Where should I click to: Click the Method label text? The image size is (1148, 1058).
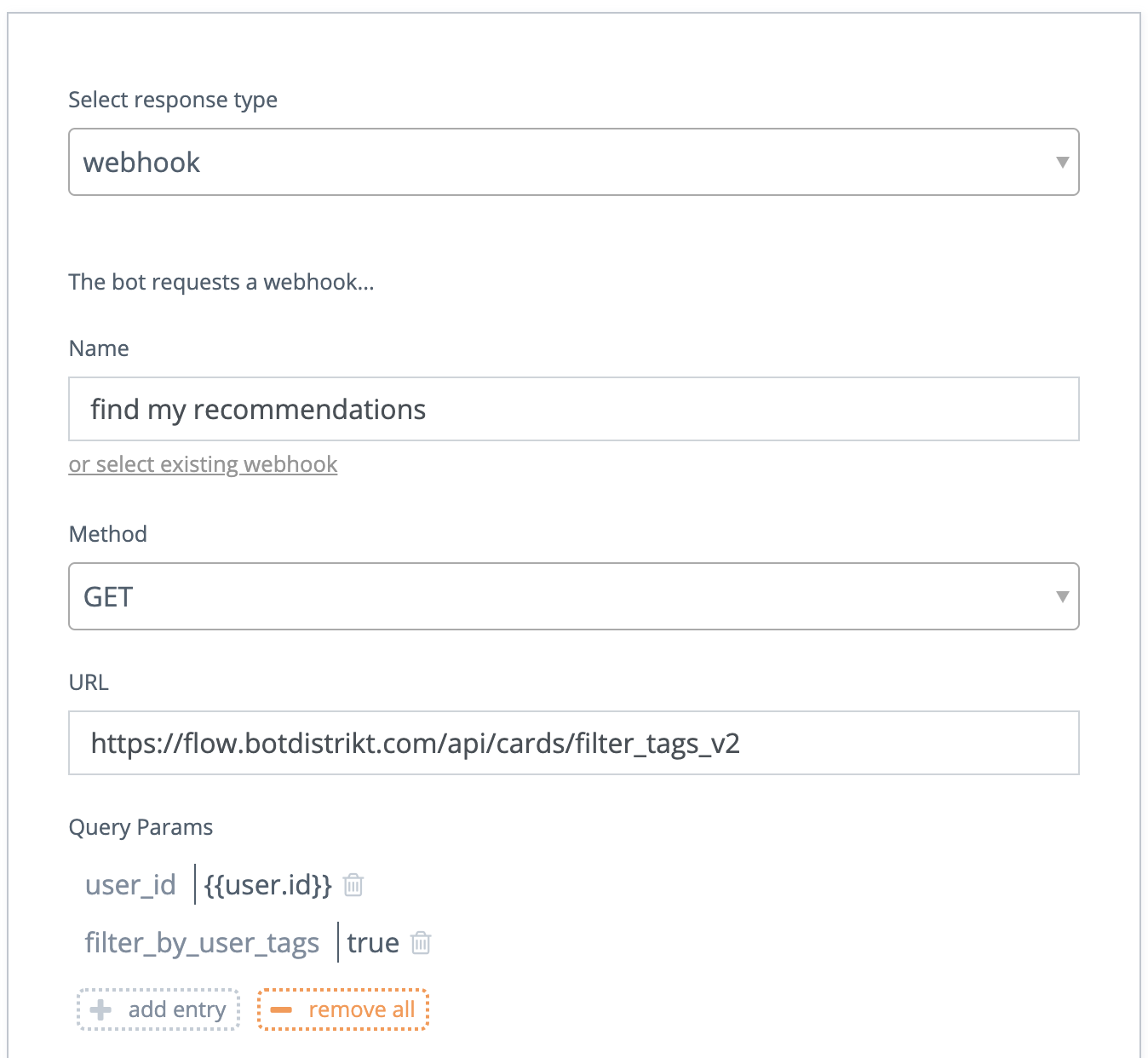click(108, 534)
